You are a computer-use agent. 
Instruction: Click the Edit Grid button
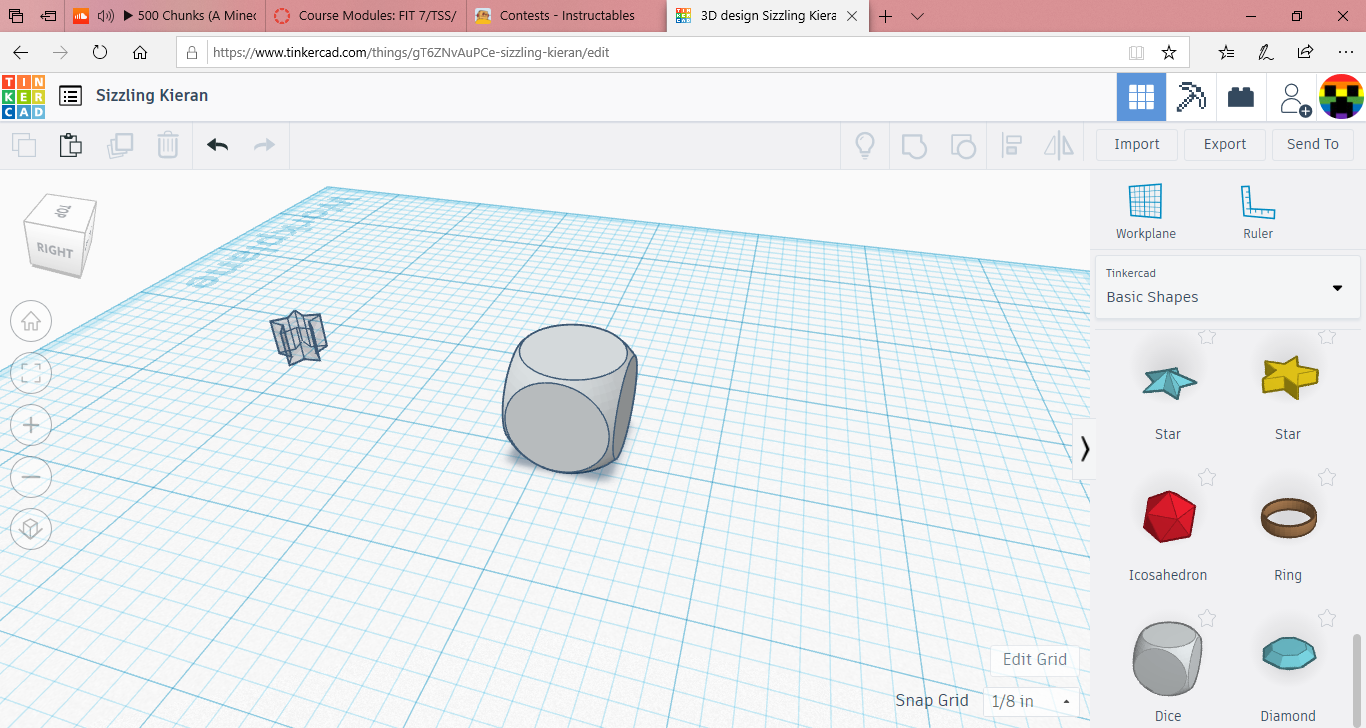coord(1035,659)
